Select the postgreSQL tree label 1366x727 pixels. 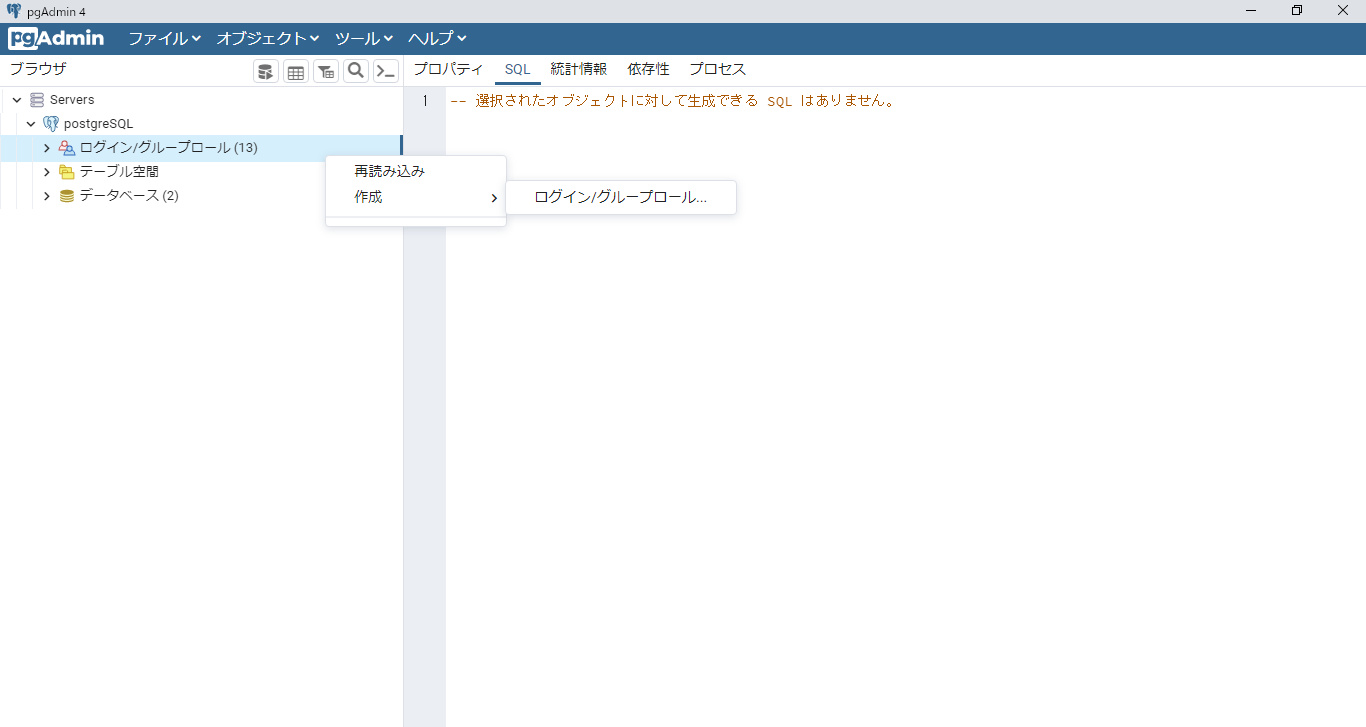(x=98, y=124)
